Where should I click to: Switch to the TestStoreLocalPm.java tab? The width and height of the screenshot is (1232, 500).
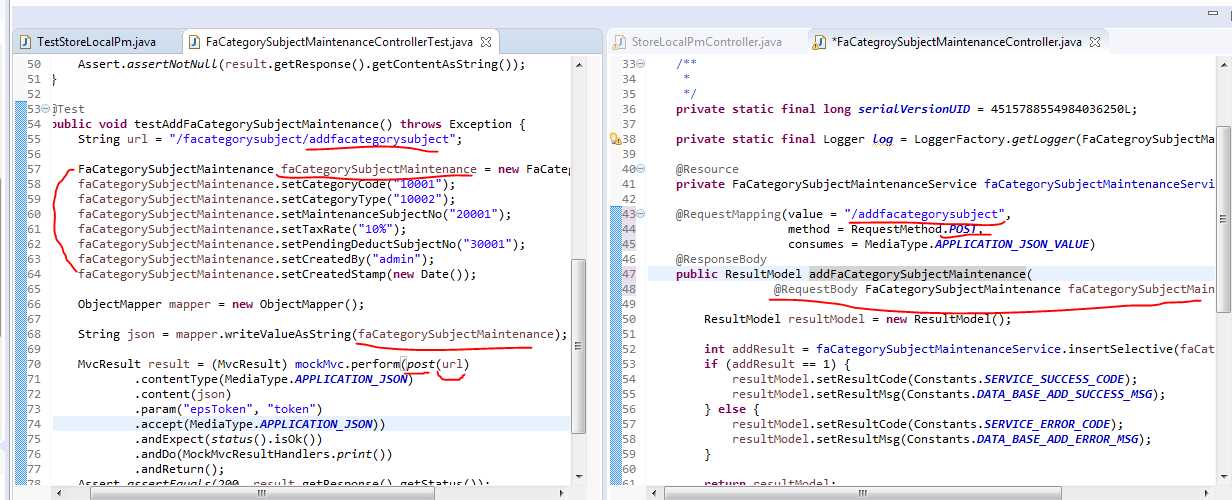pyautogui.click(x=87, y=42)
